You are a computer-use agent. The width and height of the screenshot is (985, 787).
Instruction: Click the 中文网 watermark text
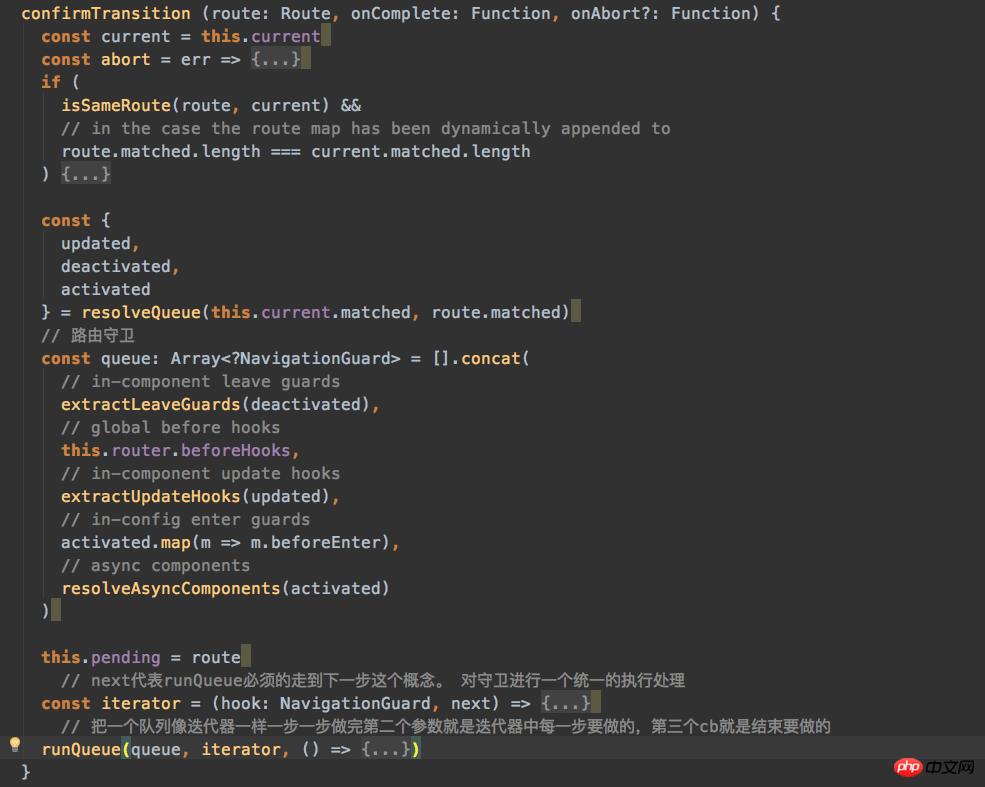tap(949, 767)
